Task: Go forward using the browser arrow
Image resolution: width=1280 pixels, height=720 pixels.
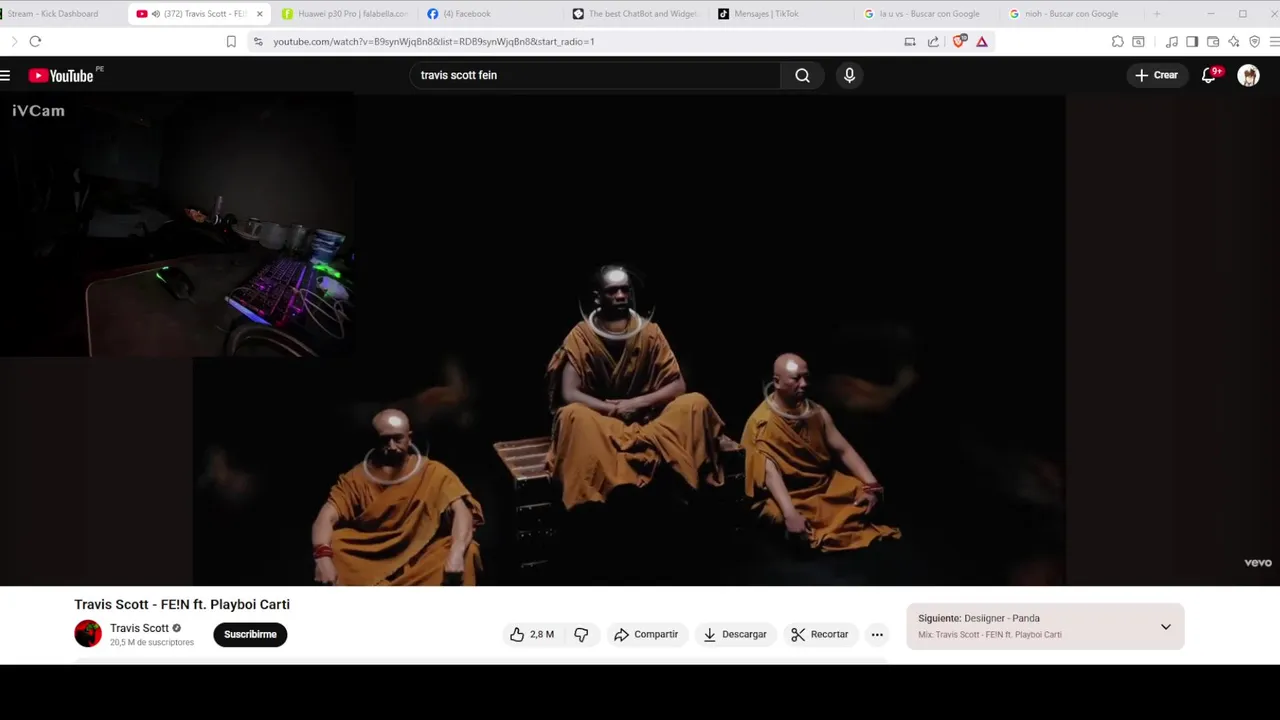Action: pyautogui.click(x=13, y=41)
